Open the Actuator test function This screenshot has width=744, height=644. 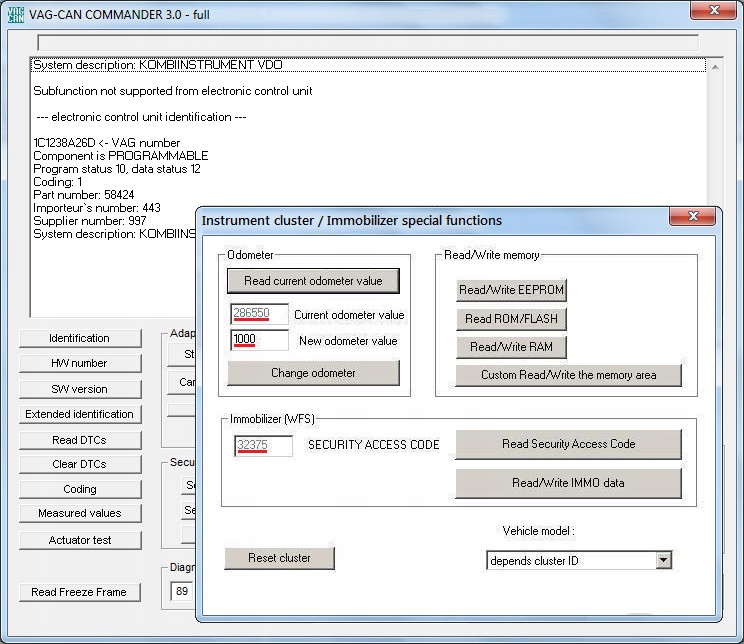coord(80,540)
